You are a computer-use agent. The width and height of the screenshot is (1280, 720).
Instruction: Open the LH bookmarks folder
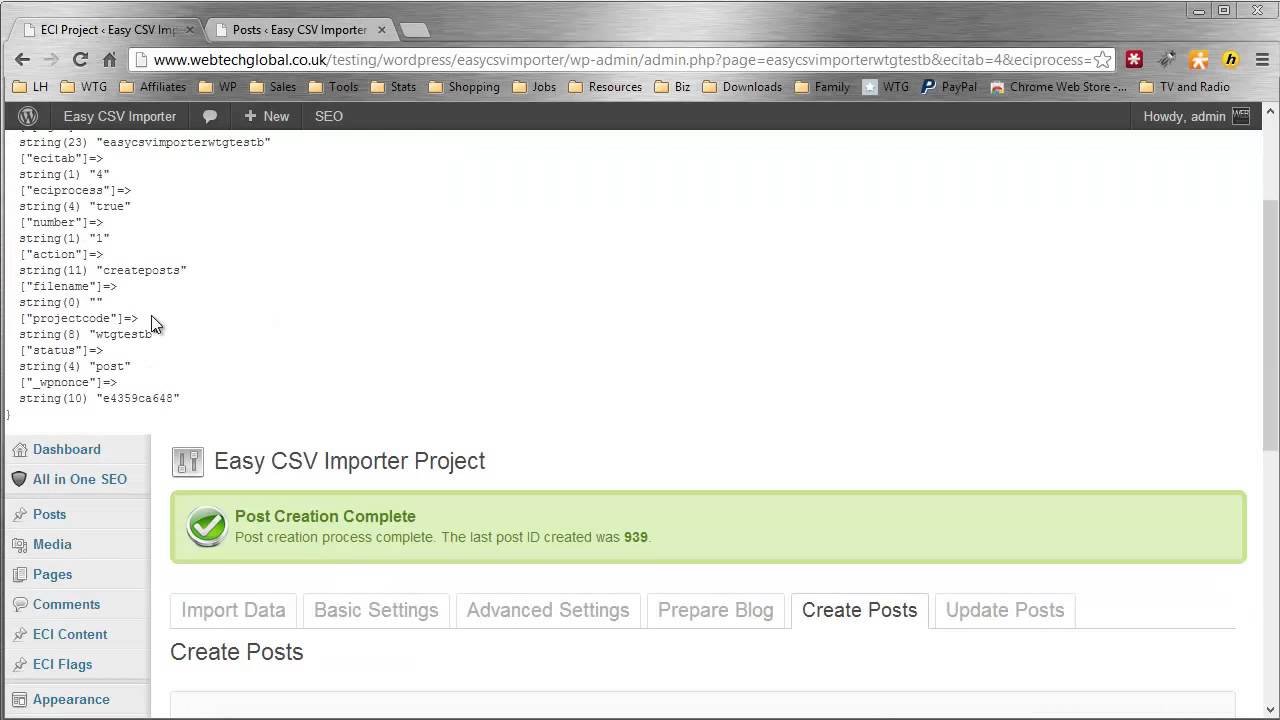click(x=30, y=87)
